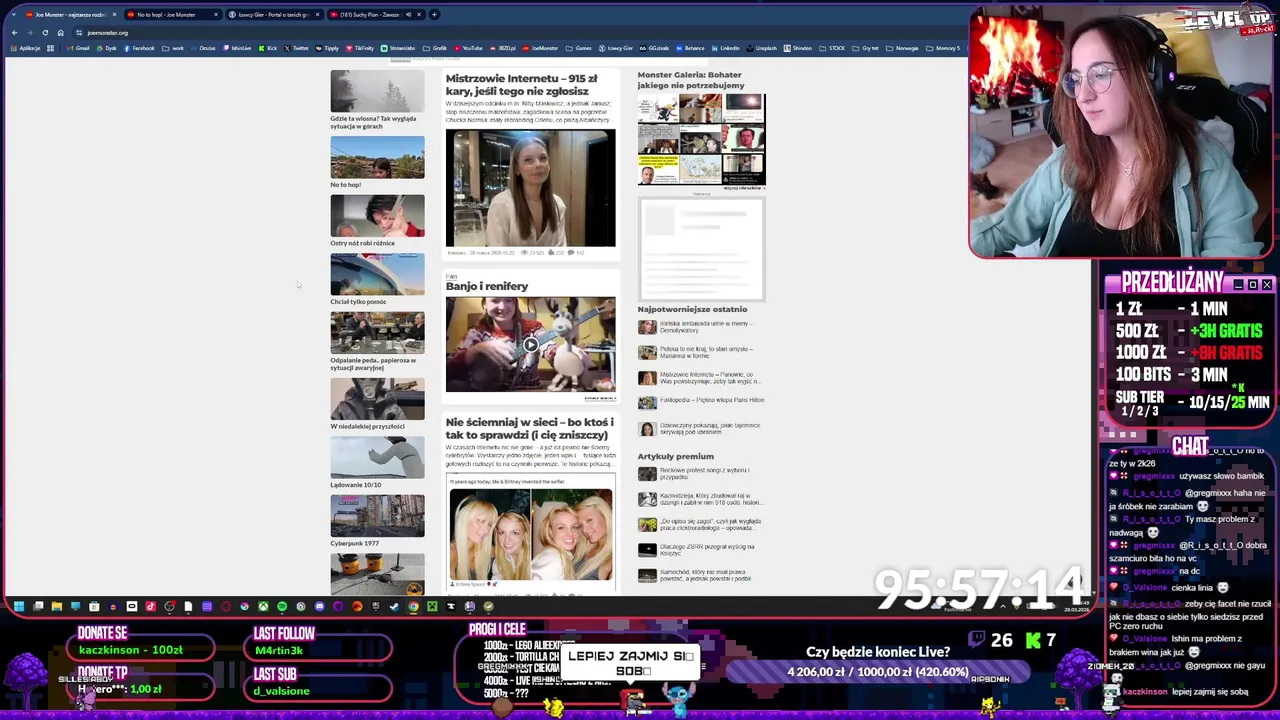This screenshot has height=720, width=1280.
Task: Open the Streamlabs bookmark
Action: [x=397, y=48]
